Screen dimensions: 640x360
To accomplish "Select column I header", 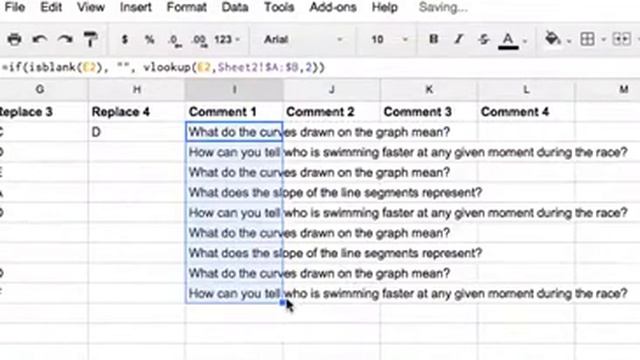I will (x=234, y=89).
